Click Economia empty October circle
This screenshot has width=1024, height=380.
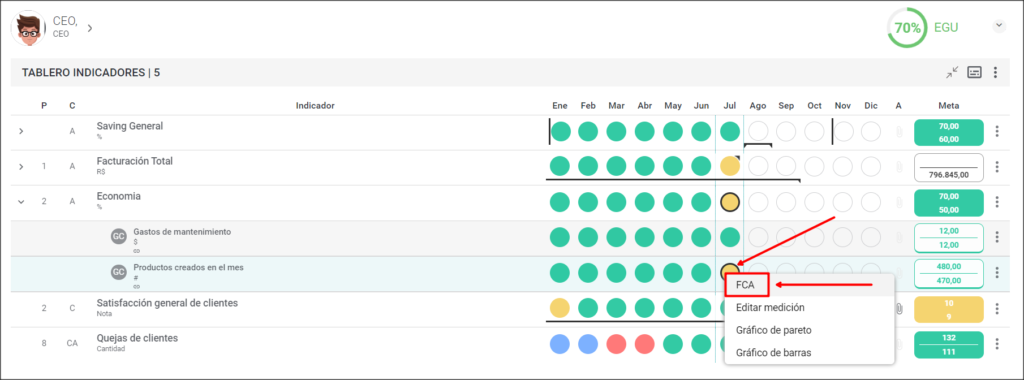pyautogui.click(x=814, y=202)
